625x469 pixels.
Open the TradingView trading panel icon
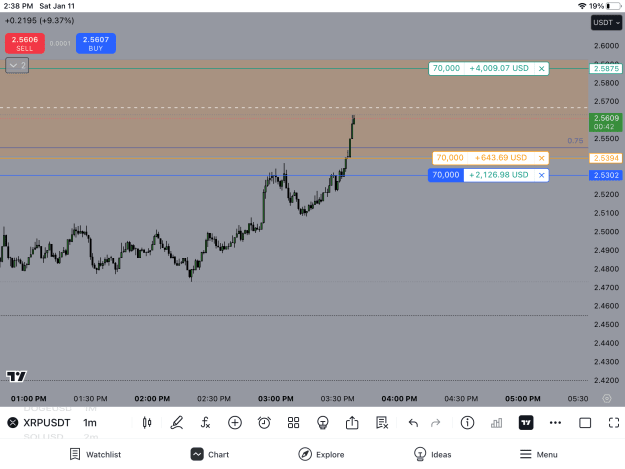coord(526,423)
